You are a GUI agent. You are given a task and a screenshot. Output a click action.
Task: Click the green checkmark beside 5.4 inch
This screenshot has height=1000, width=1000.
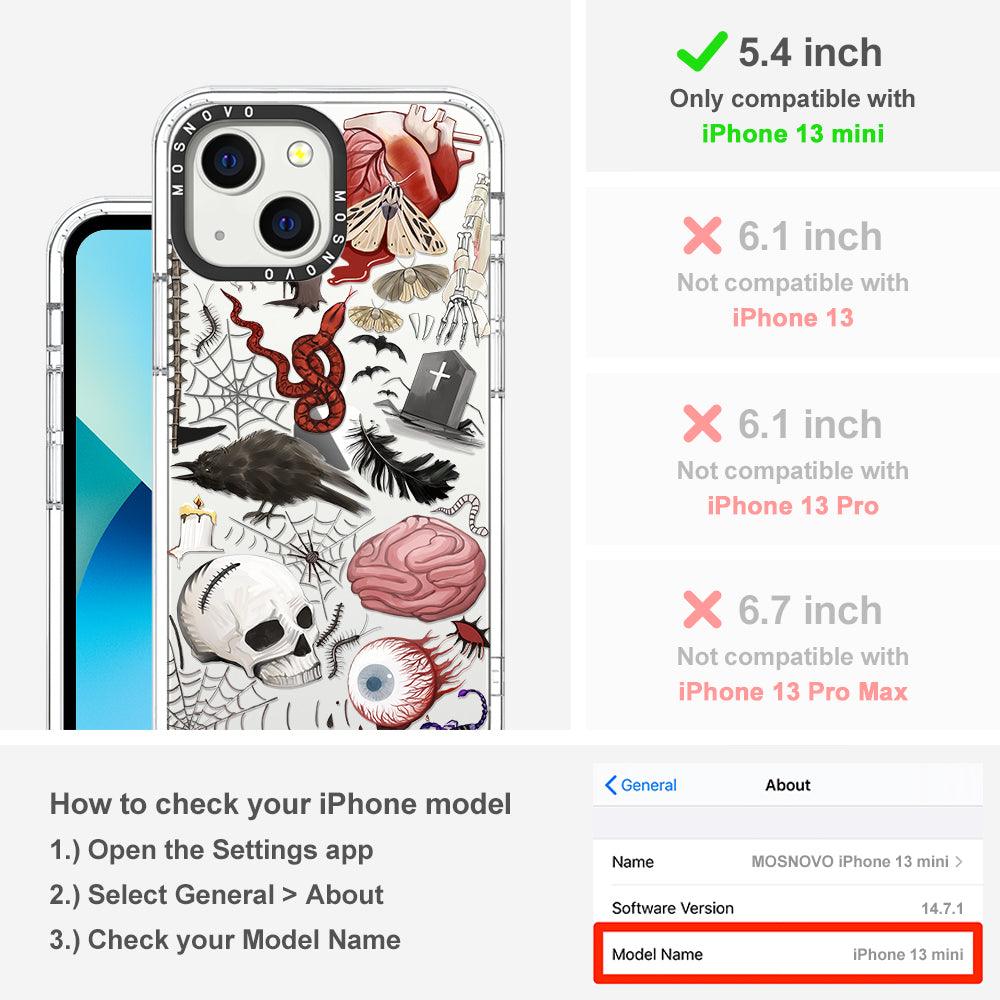[x=702, y=51]
